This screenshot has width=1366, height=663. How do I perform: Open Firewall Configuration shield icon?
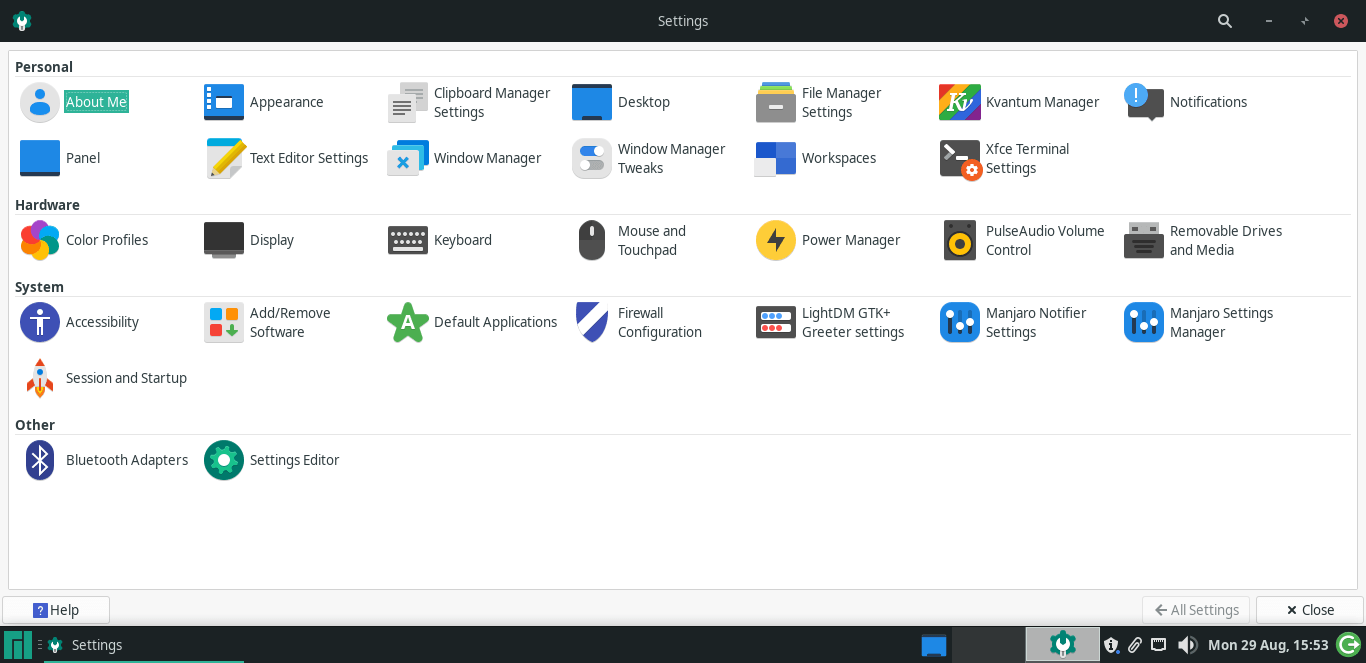pos(592,322)
